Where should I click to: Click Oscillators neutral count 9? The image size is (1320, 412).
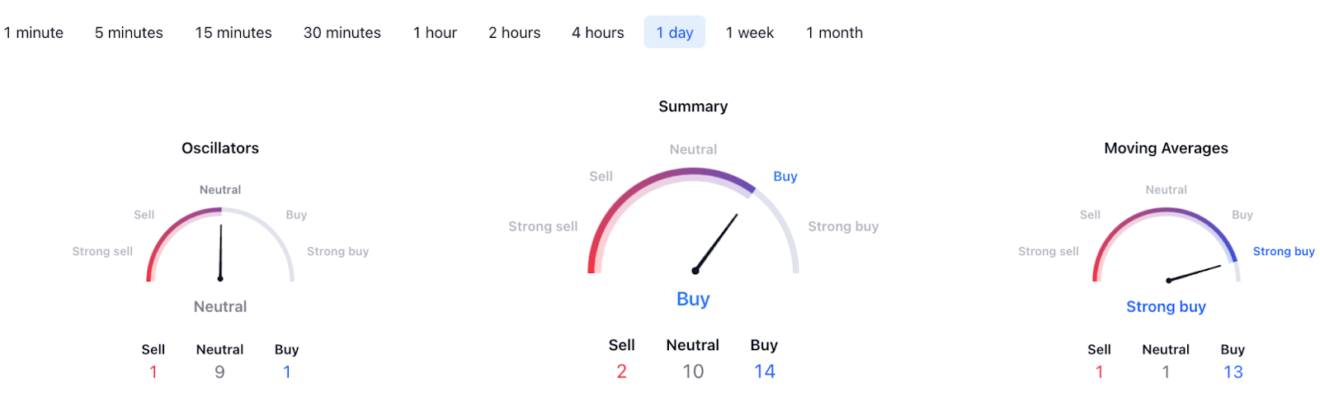point(220,372)
